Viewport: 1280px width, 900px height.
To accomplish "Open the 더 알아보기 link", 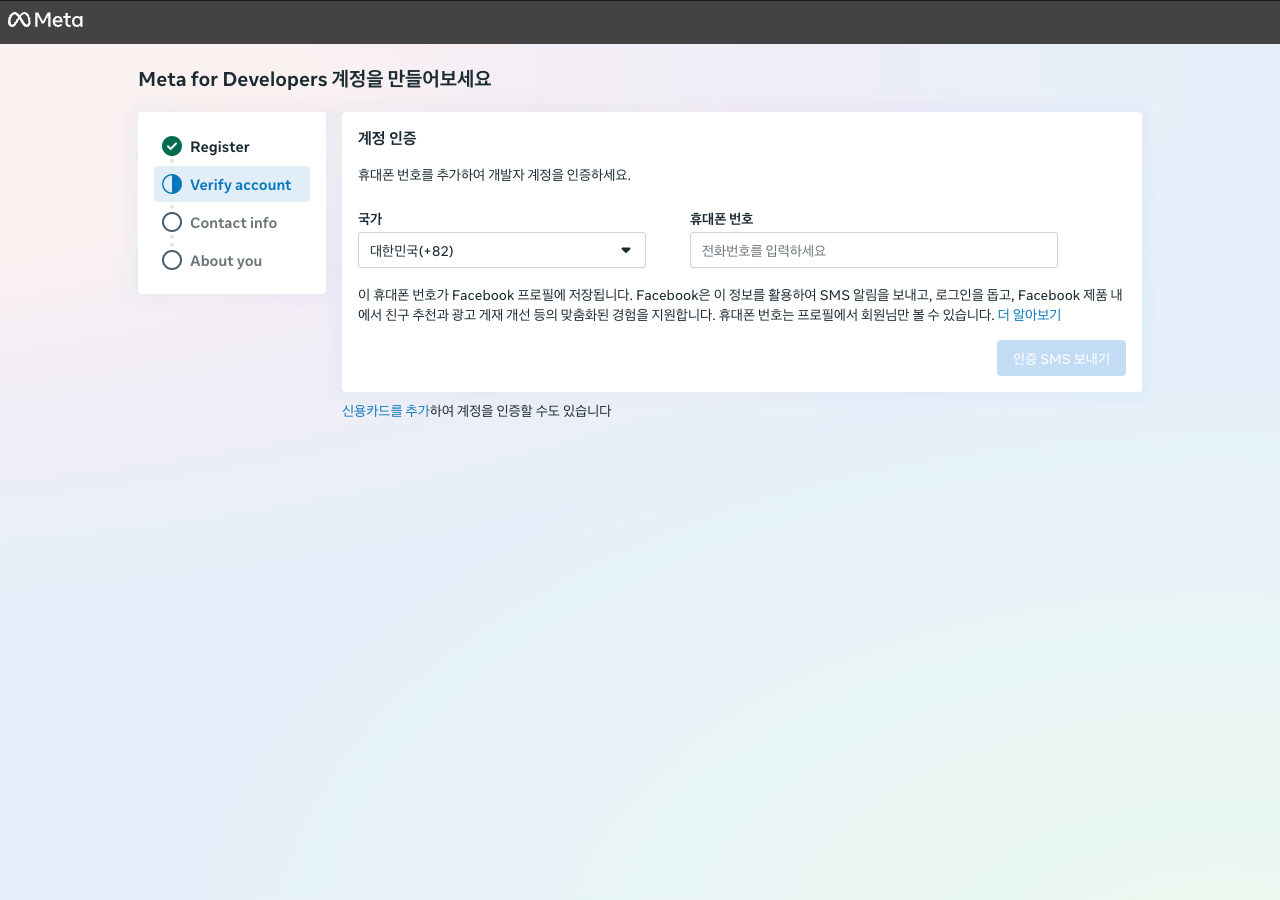I will coord(1029,315).
